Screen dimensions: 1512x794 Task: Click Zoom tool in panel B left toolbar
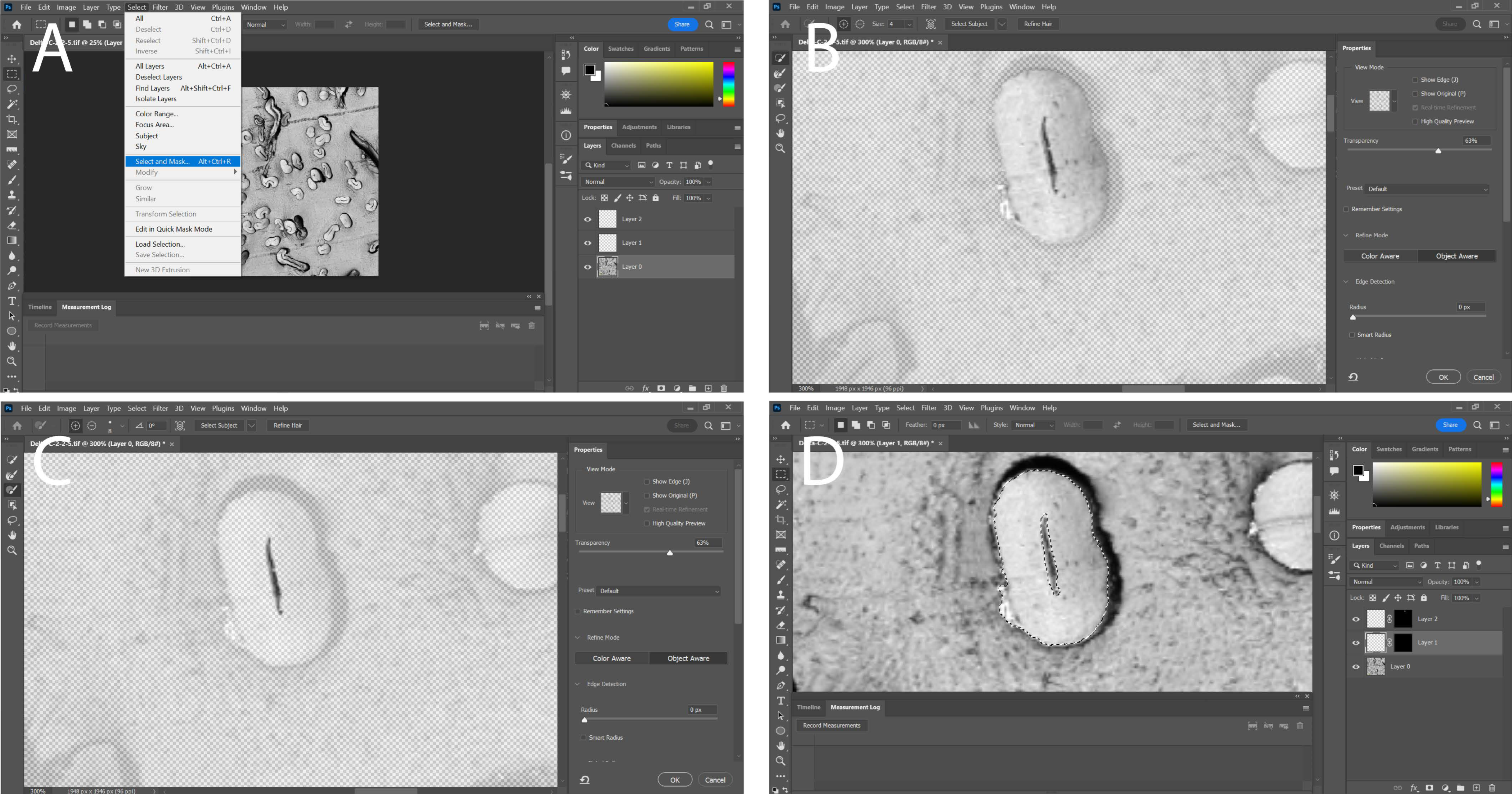[780, 149]
